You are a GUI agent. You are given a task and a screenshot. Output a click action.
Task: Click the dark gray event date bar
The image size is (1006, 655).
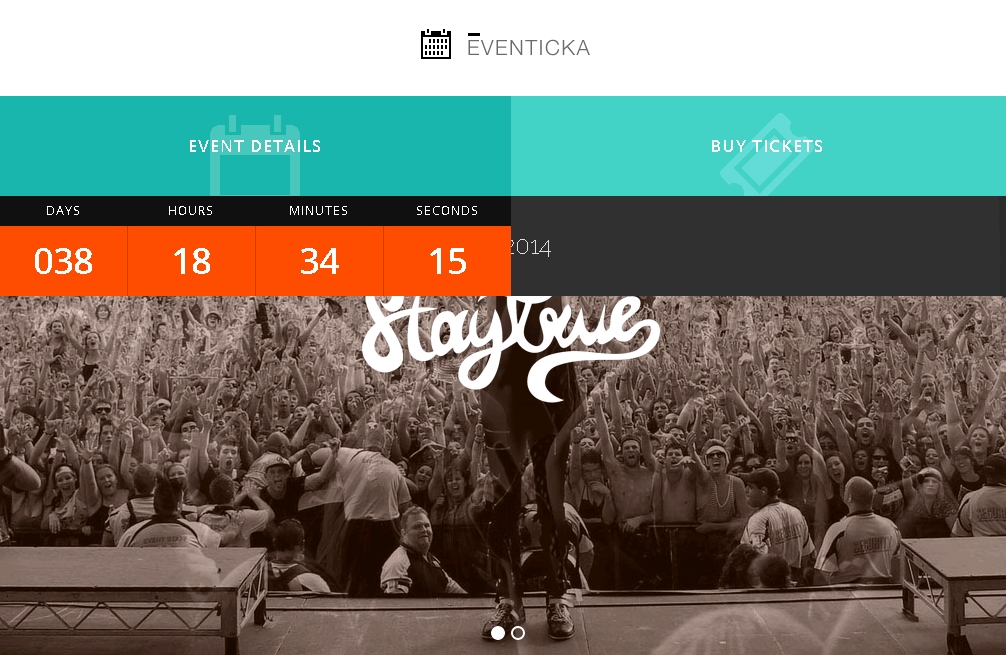(x=758, y=246)
